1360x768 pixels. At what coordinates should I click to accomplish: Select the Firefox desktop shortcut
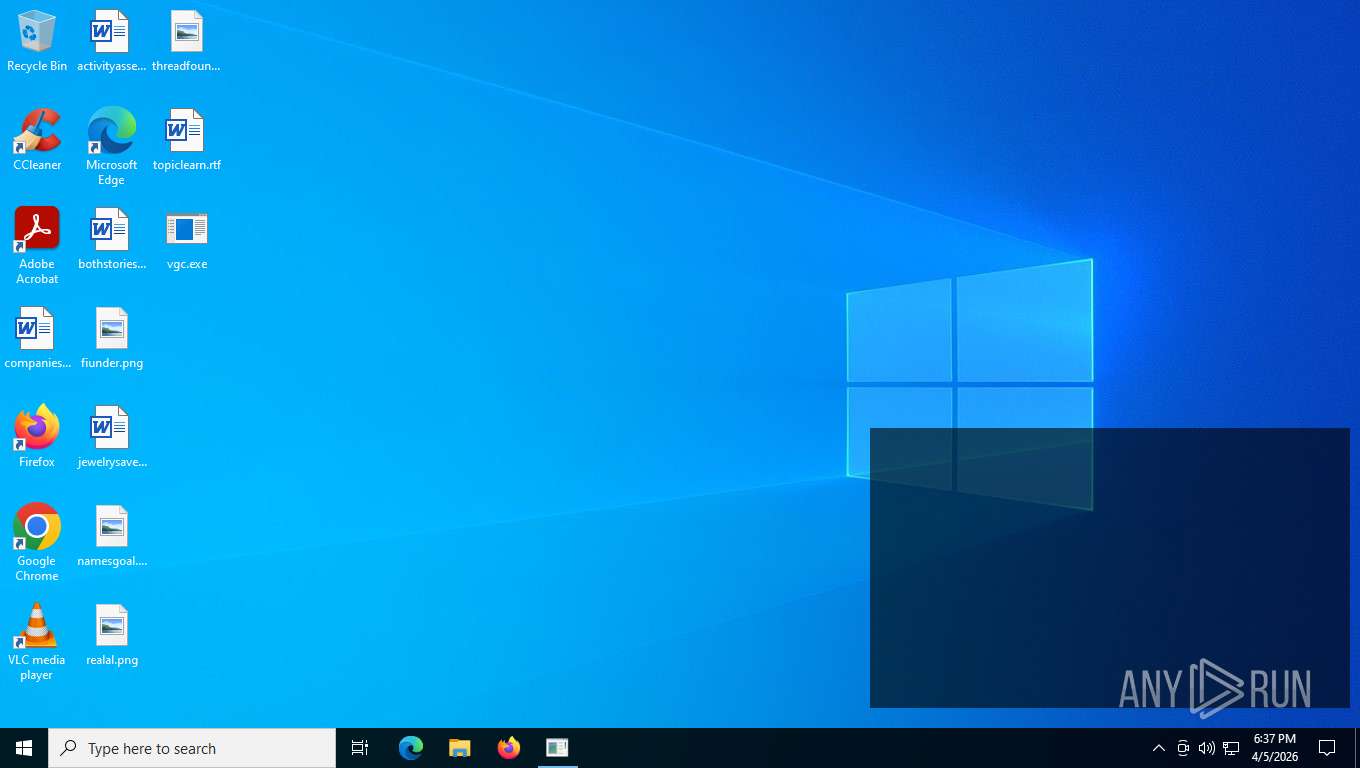[x=37, y=438]
